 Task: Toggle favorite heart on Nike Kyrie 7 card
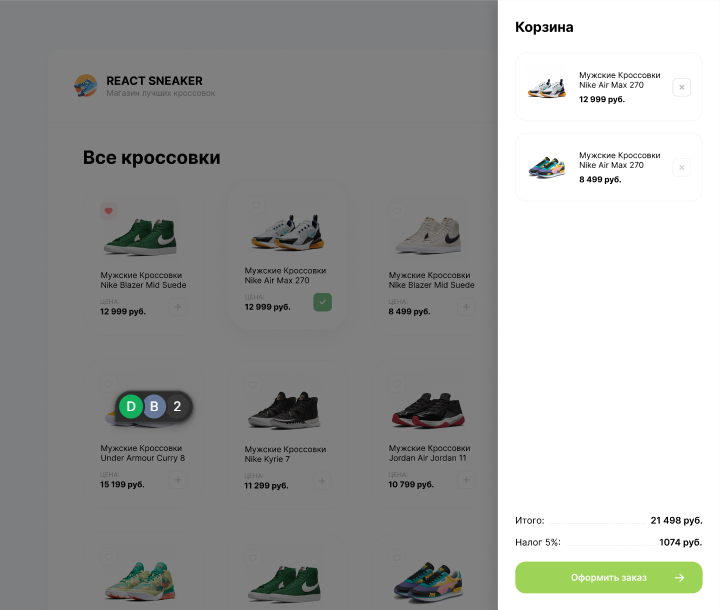coord(253,385)
